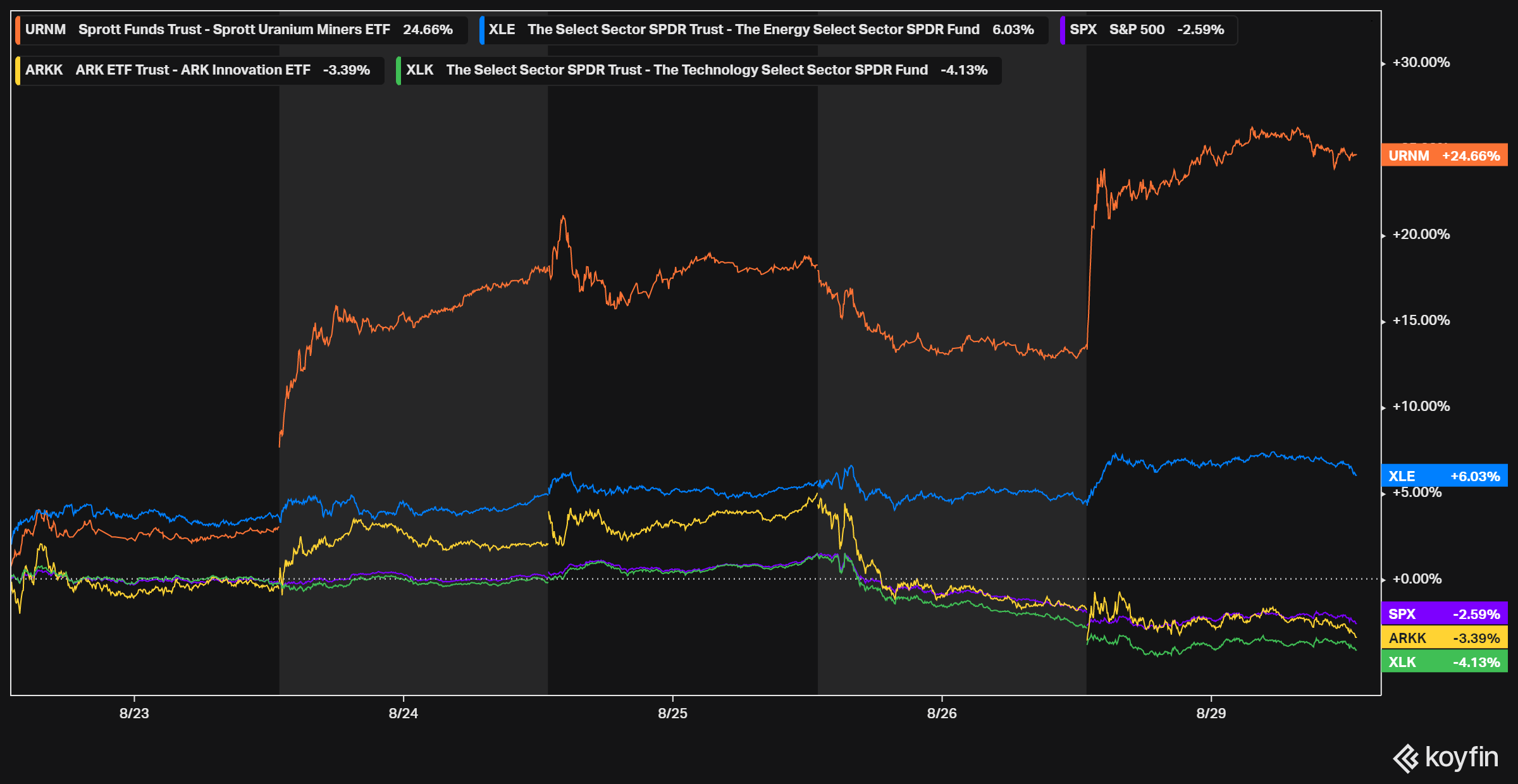Select the ARKK ARK Innovation ETF legend entry
This screenshot has width=1518, height=784.
pyautogui.click(x=200, y=70)
